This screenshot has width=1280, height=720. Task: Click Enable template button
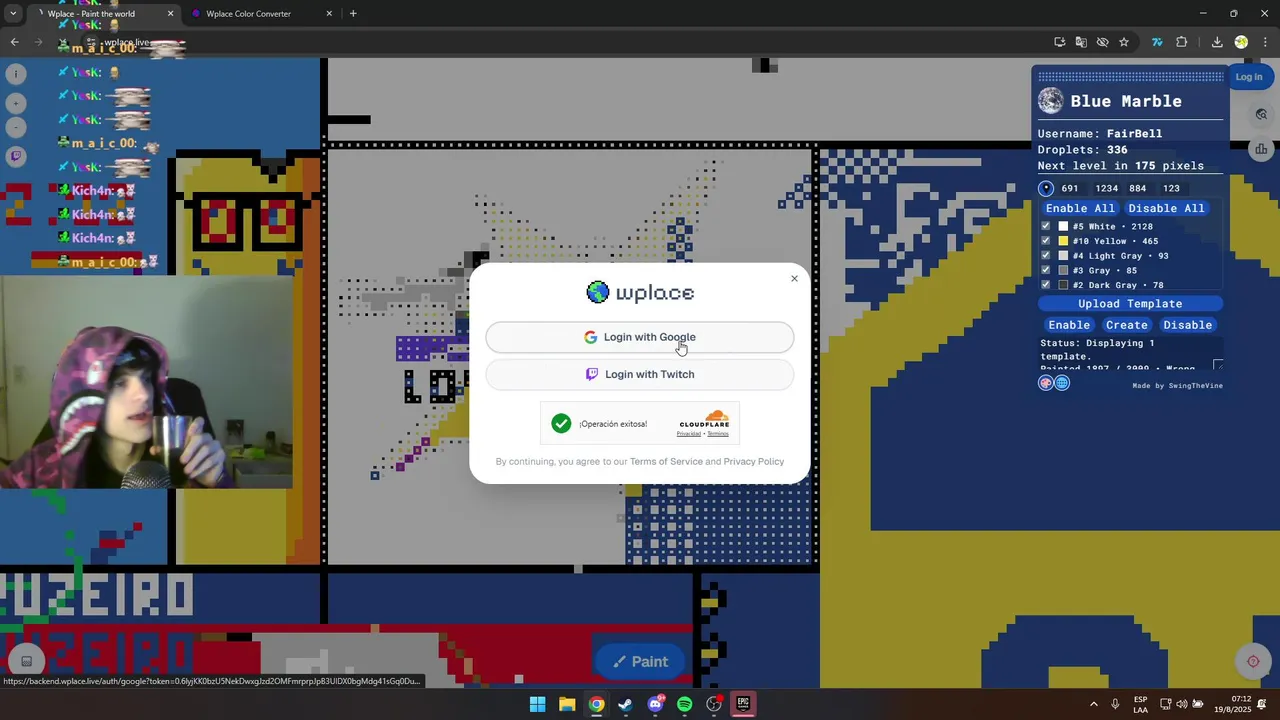1069,325
